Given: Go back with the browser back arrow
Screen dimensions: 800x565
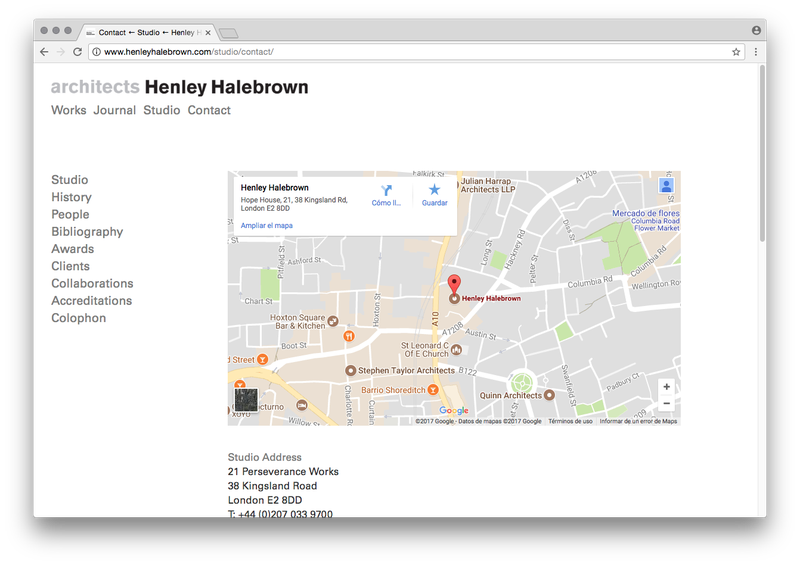Looking at the screenshot, I should pos(44,52).
